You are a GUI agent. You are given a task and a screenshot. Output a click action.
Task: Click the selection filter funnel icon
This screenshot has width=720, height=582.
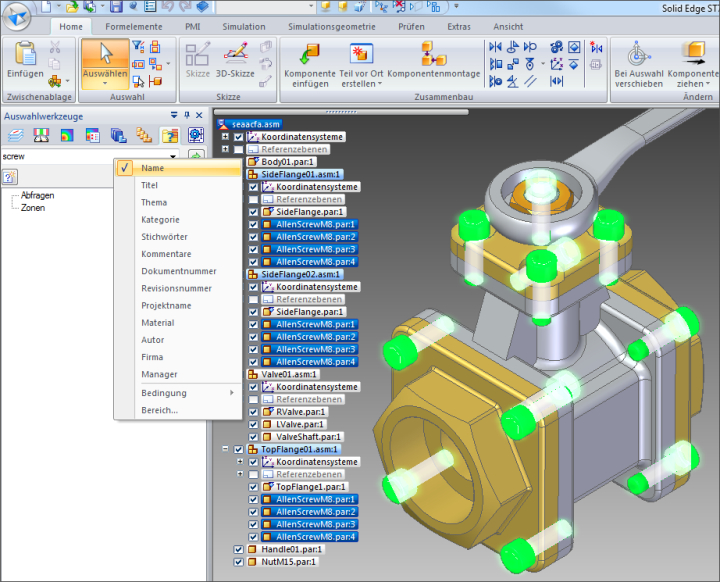pyautogui.click(x=138, y=46)
